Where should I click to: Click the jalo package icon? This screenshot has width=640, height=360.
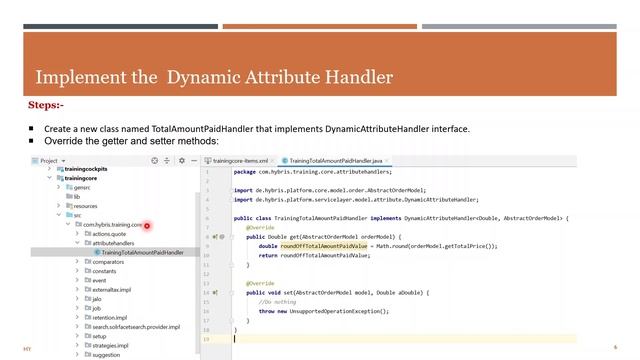88,299
